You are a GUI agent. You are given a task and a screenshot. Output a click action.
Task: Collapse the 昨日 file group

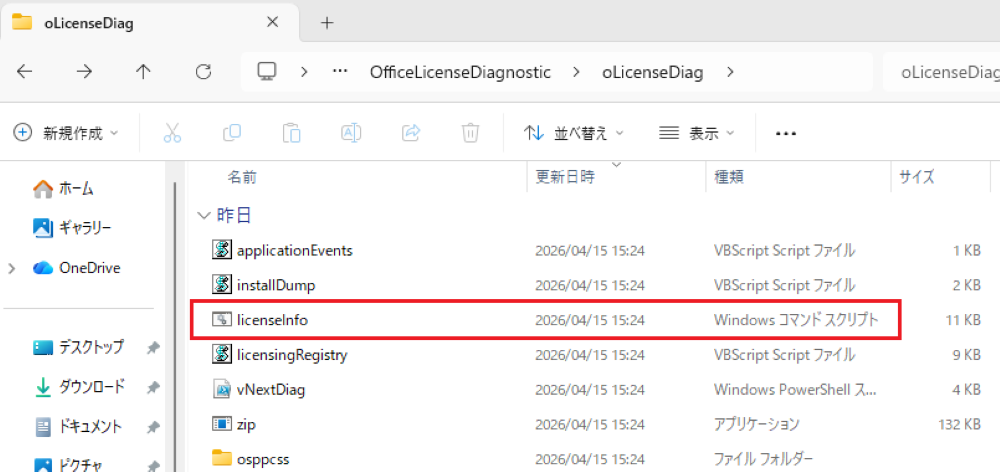204,215
